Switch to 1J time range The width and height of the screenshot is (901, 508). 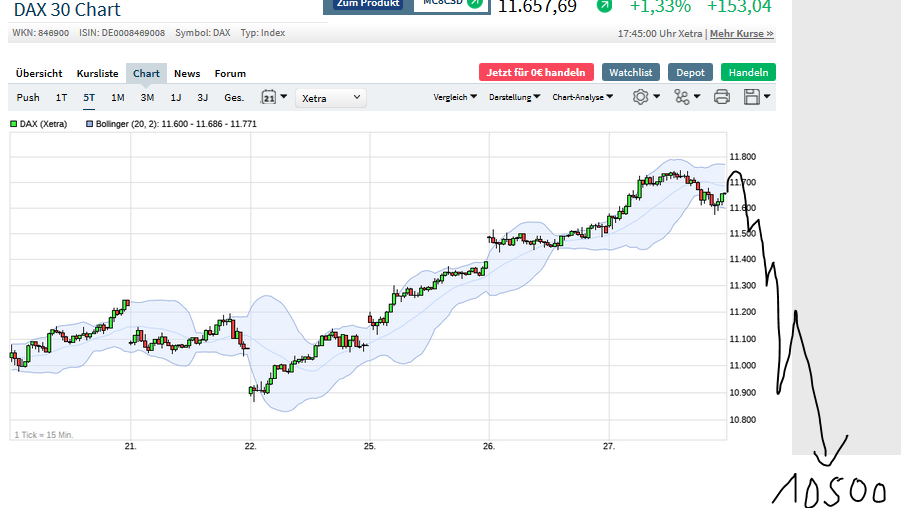(x=176, y=97)
